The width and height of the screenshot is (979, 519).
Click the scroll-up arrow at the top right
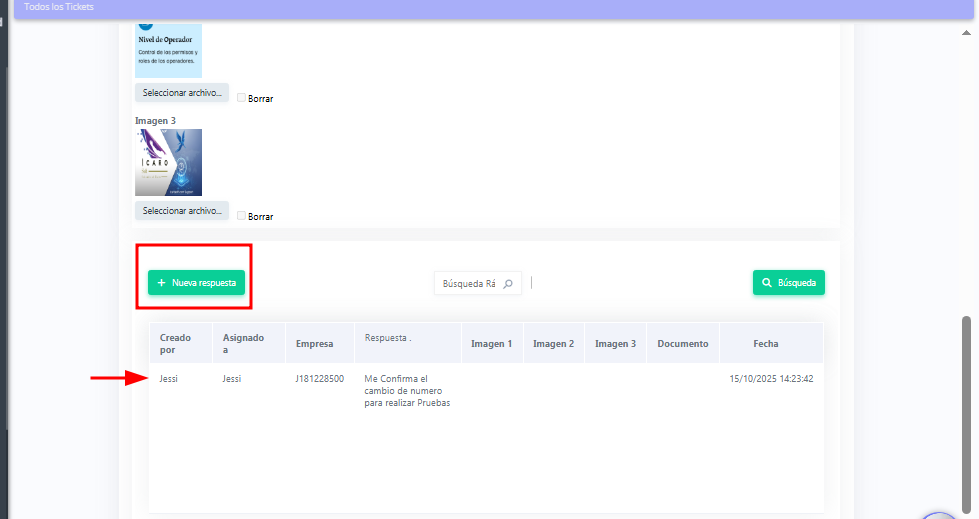point(966,31)
